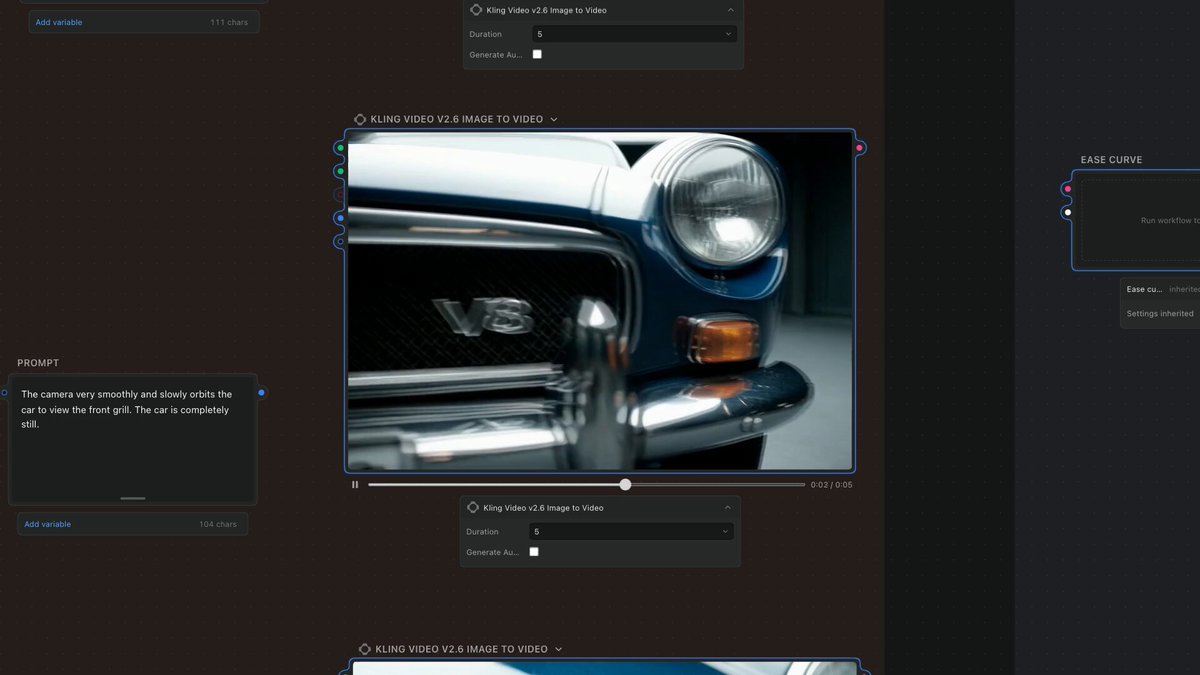Click the Kling icon in the settings panel at the top edge
Screen dimensions: 1200x675
[476, 10]
